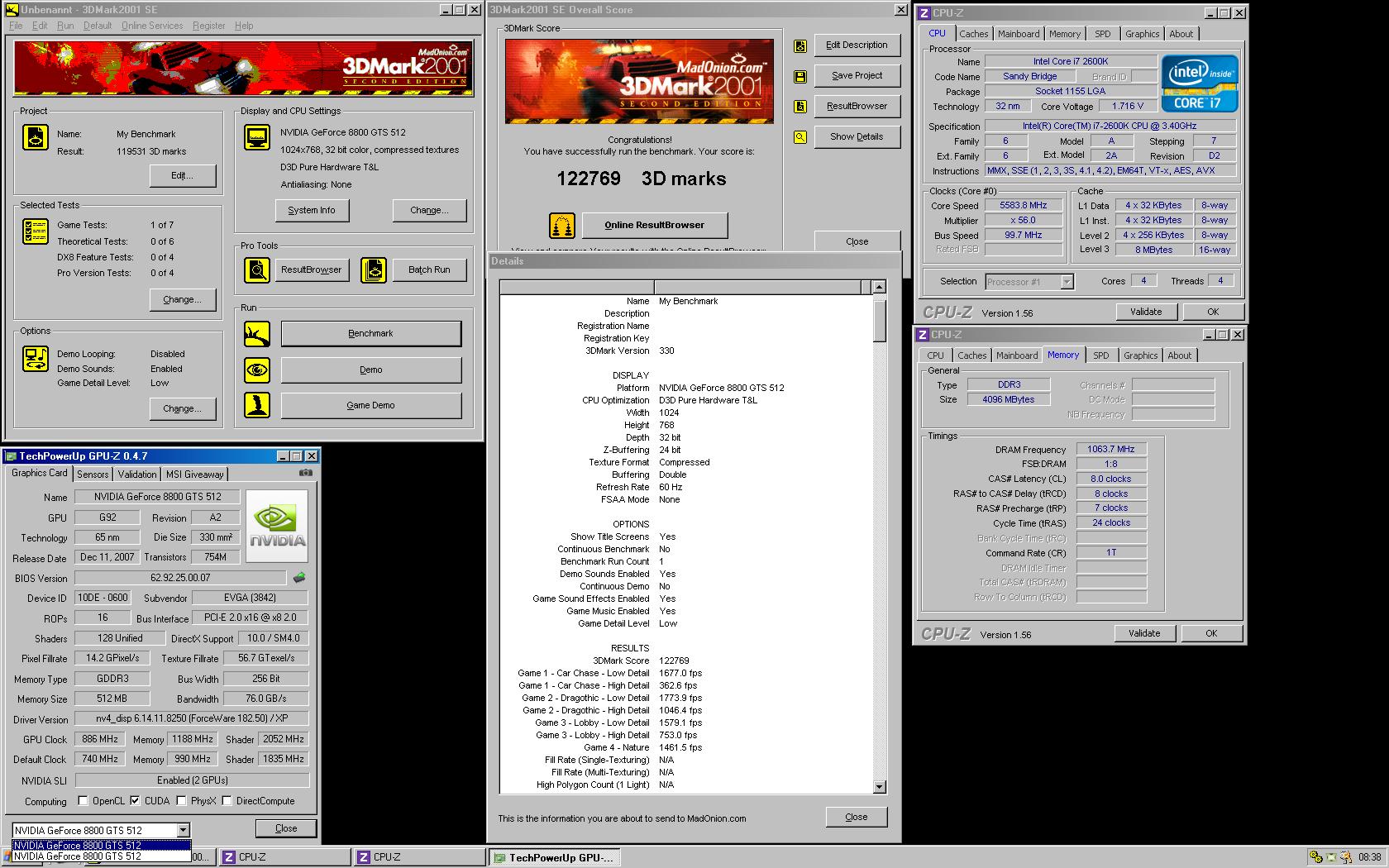Select the highlighted GeForce 8800 GTS 512 entry
1389x868 pixels.
click(102, 845)
